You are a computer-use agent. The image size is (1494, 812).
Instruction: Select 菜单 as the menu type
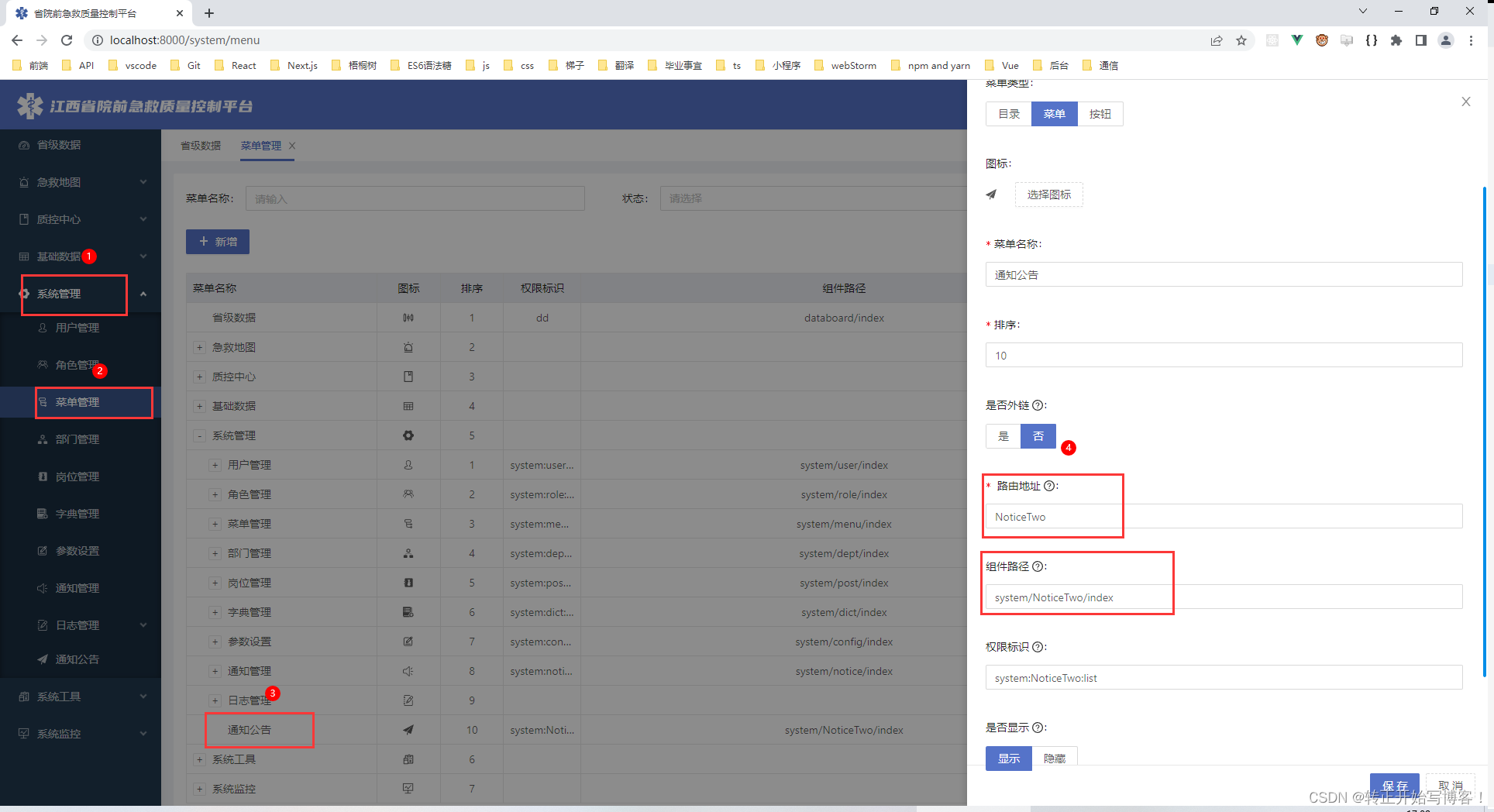[x=1054, y=114]
